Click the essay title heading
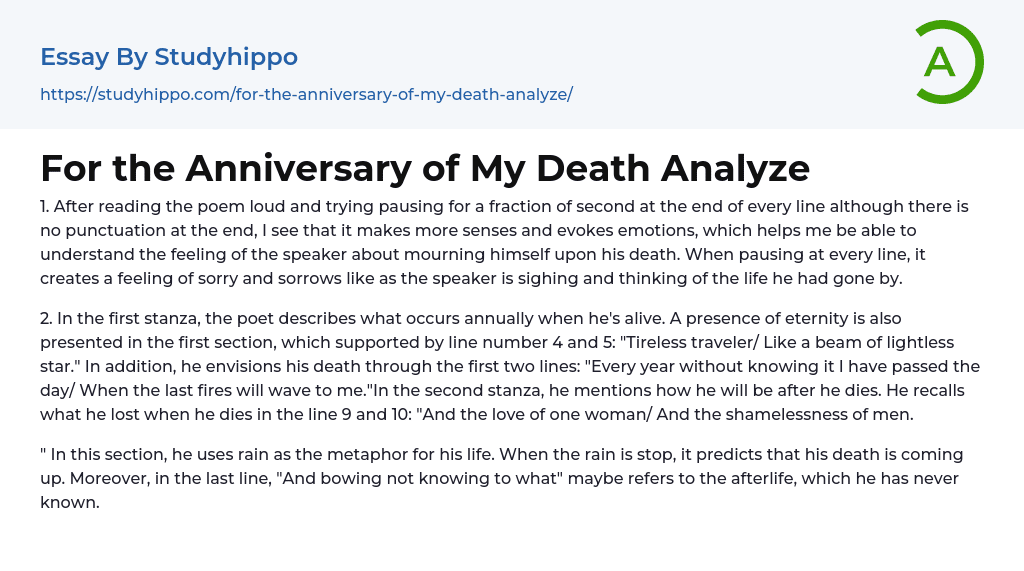 (x=425, y=168)
